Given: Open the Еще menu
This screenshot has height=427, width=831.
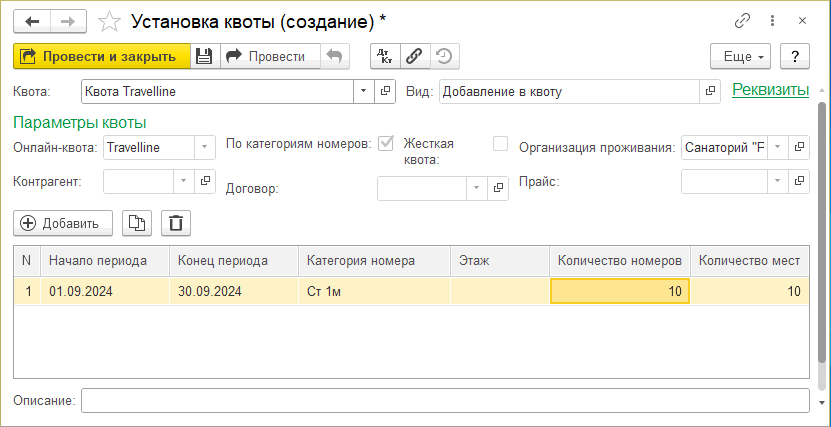Looking at the screenshot, I should 740,57.
